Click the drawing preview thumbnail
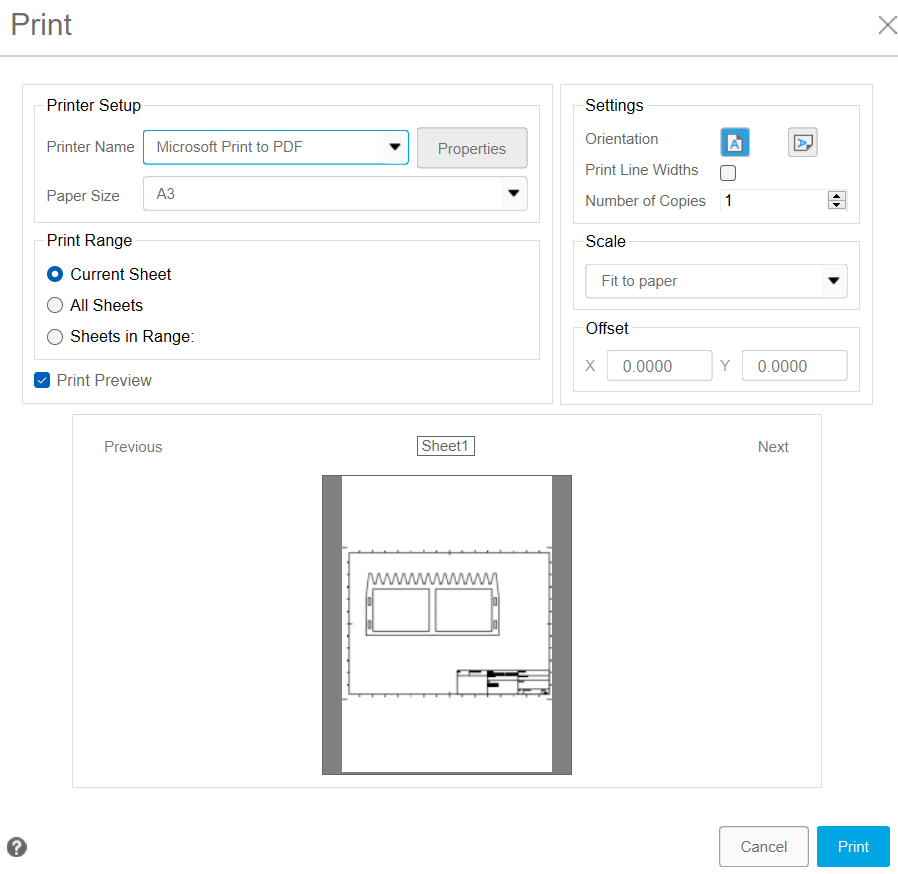Image resolution: width=898 pixels, height=874 pixels. (x=447, y=624)
